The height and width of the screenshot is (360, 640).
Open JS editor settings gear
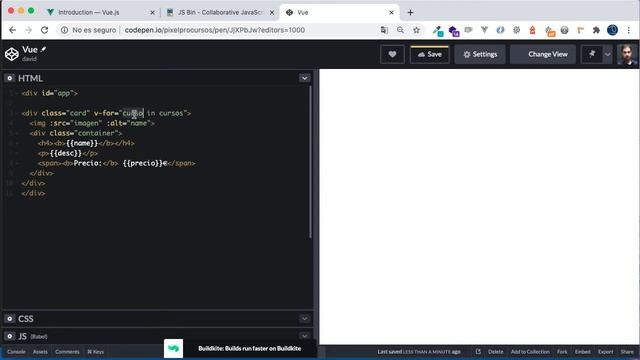point(10,336)
